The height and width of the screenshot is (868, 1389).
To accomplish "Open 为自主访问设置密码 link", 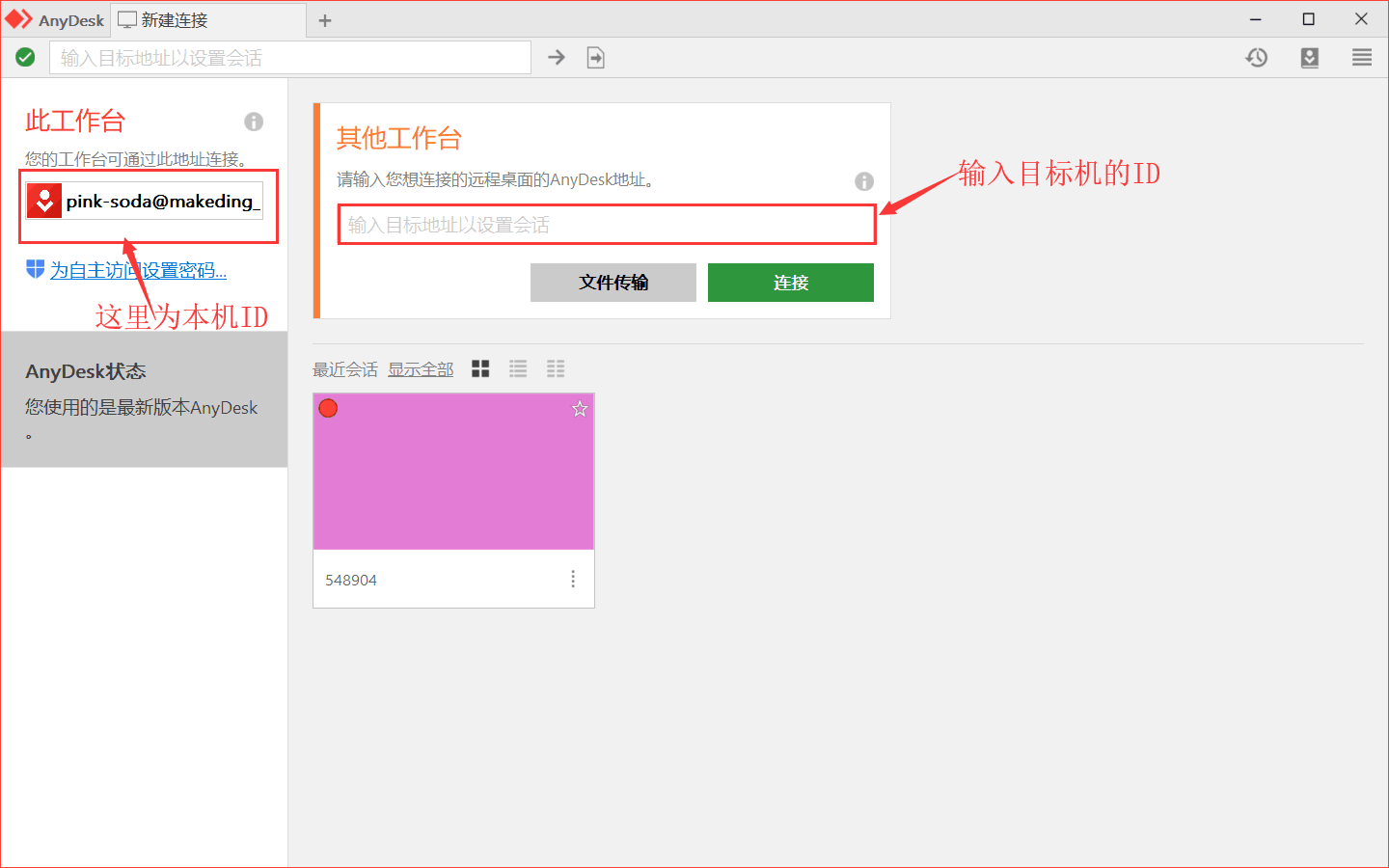I will coord(138,270).
